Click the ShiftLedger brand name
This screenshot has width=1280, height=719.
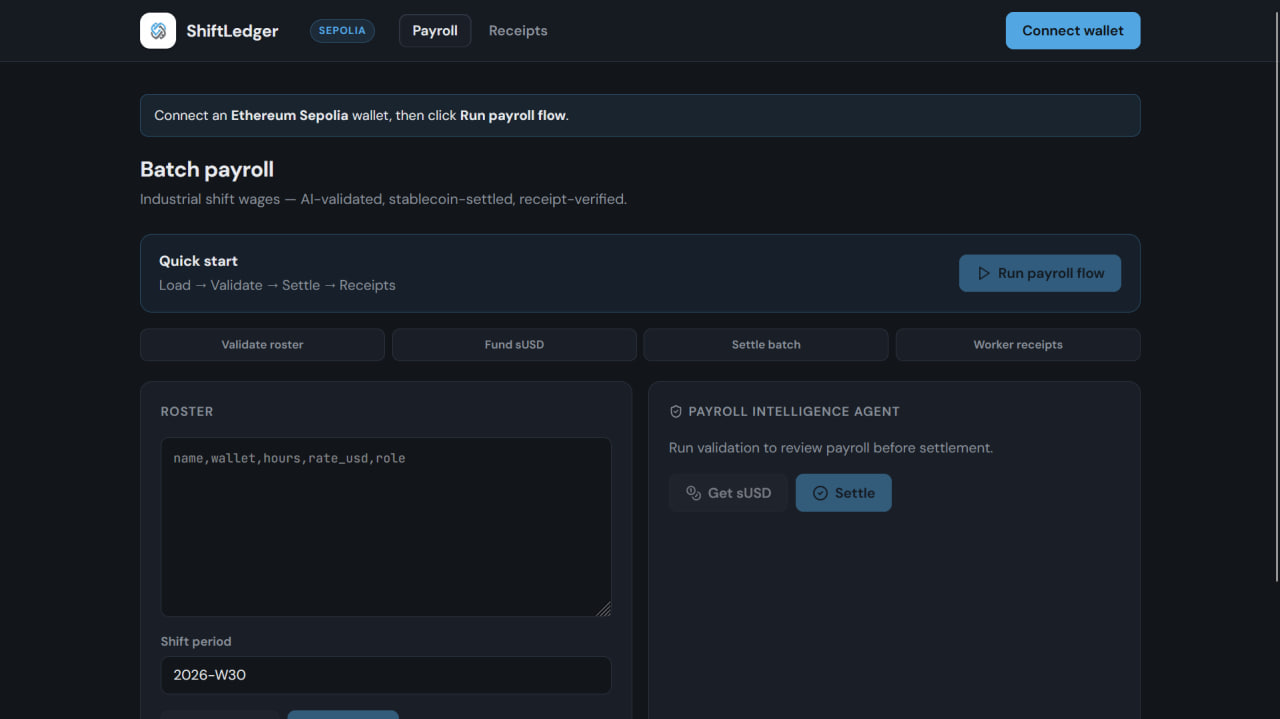click(x=232, y=31)
